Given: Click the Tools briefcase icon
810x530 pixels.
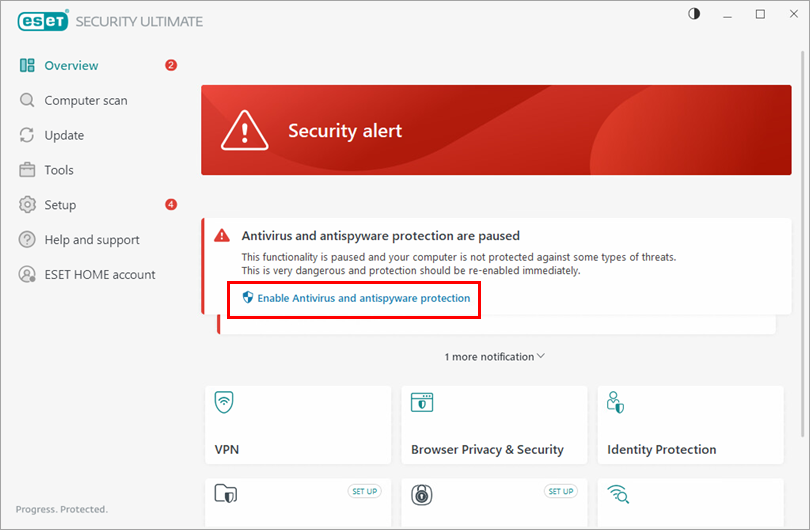Looking at the screenshot, I should 27,170.
